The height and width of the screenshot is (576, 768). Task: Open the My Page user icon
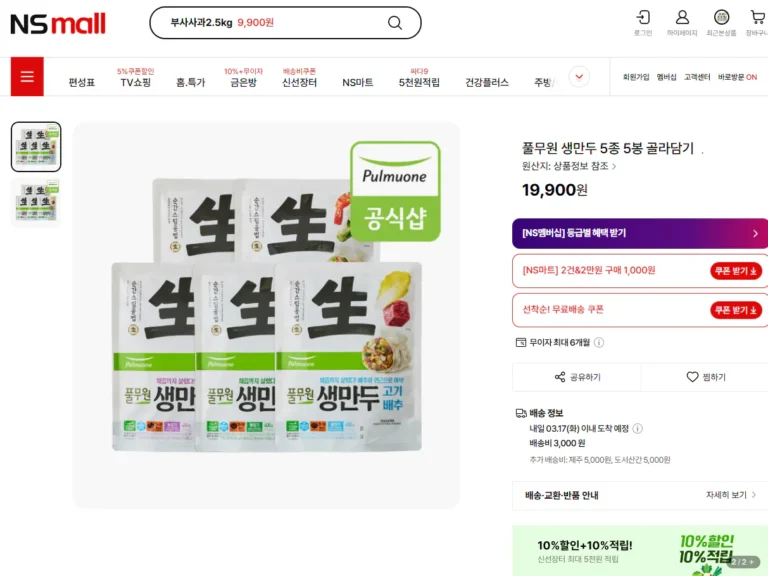point(682,18)
